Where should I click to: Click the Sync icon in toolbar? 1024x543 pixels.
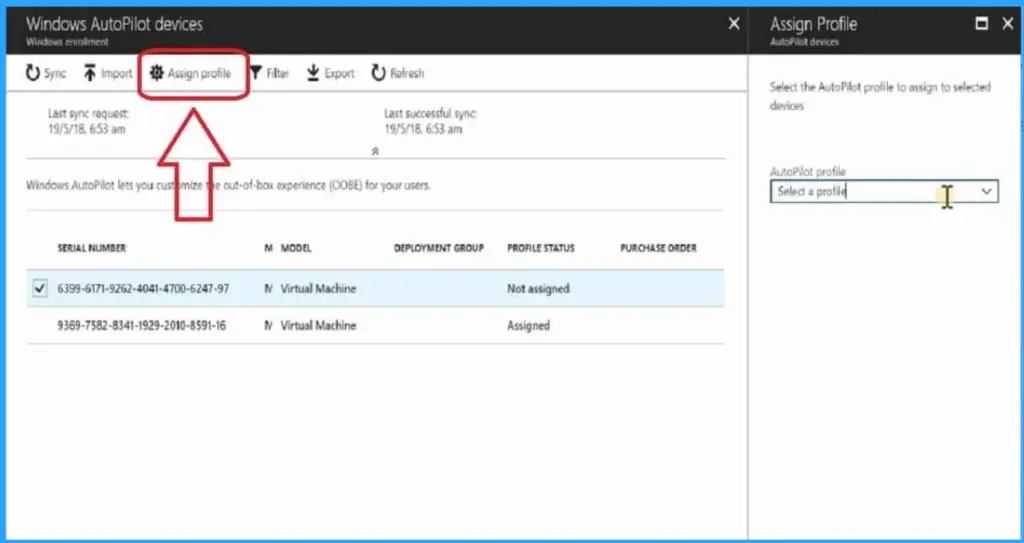[x=33, y=73]
